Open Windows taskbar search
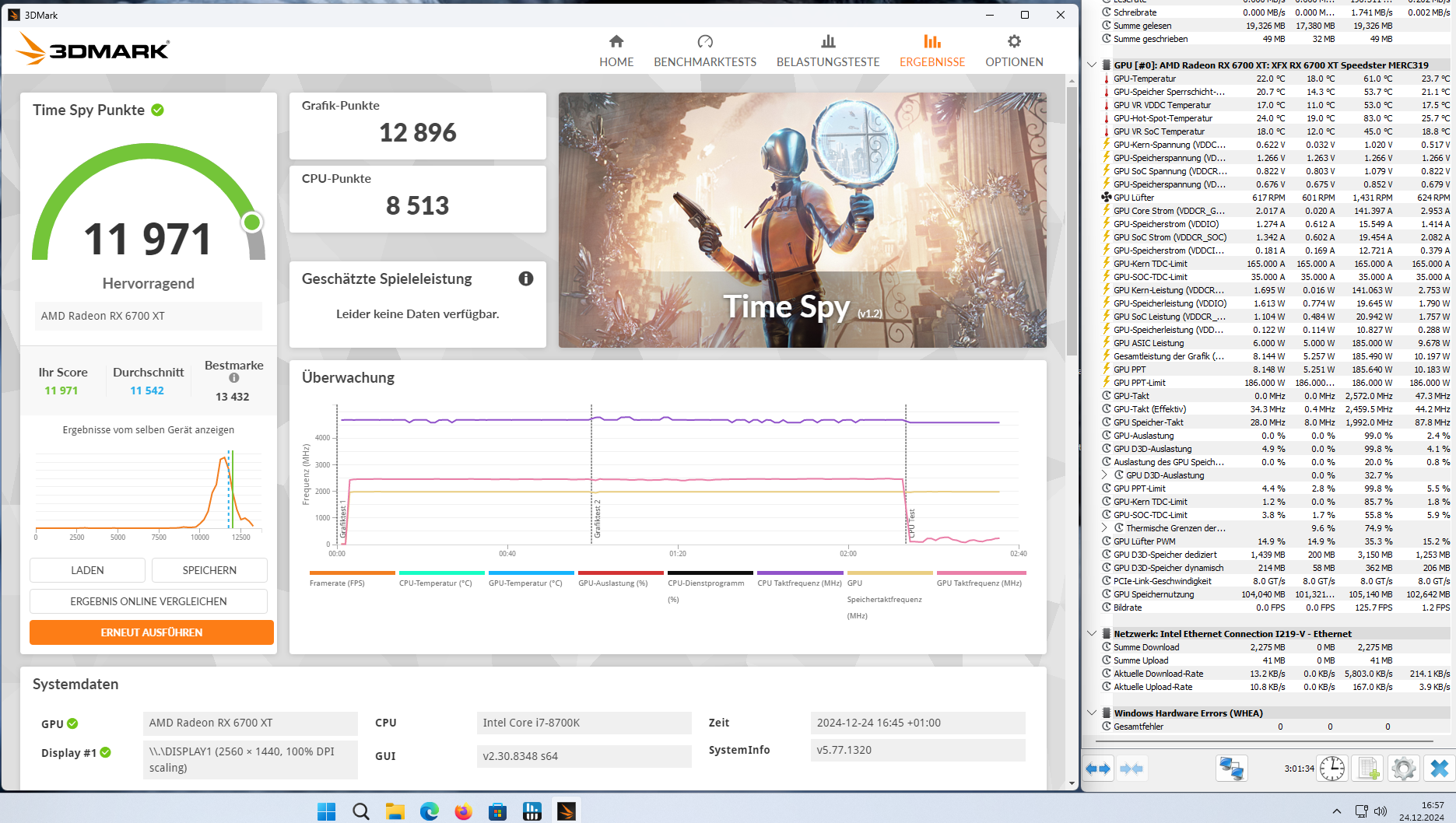The image size is (1456, 823). pos(361,811)
